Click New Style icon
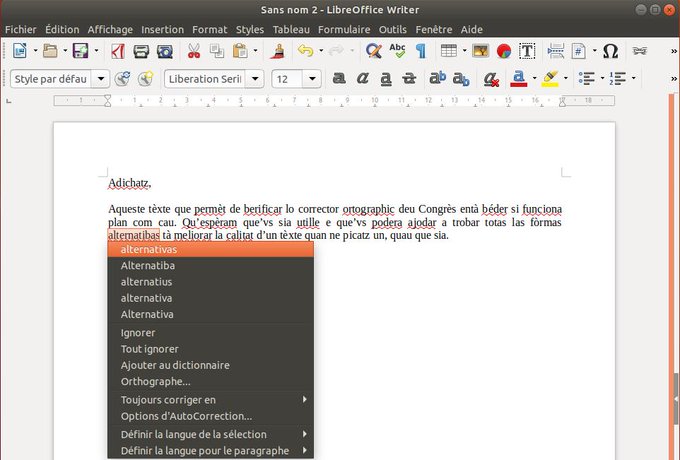The width and height of the screenshot is (680, 460). pyautogui.click(x=146, y=79)
